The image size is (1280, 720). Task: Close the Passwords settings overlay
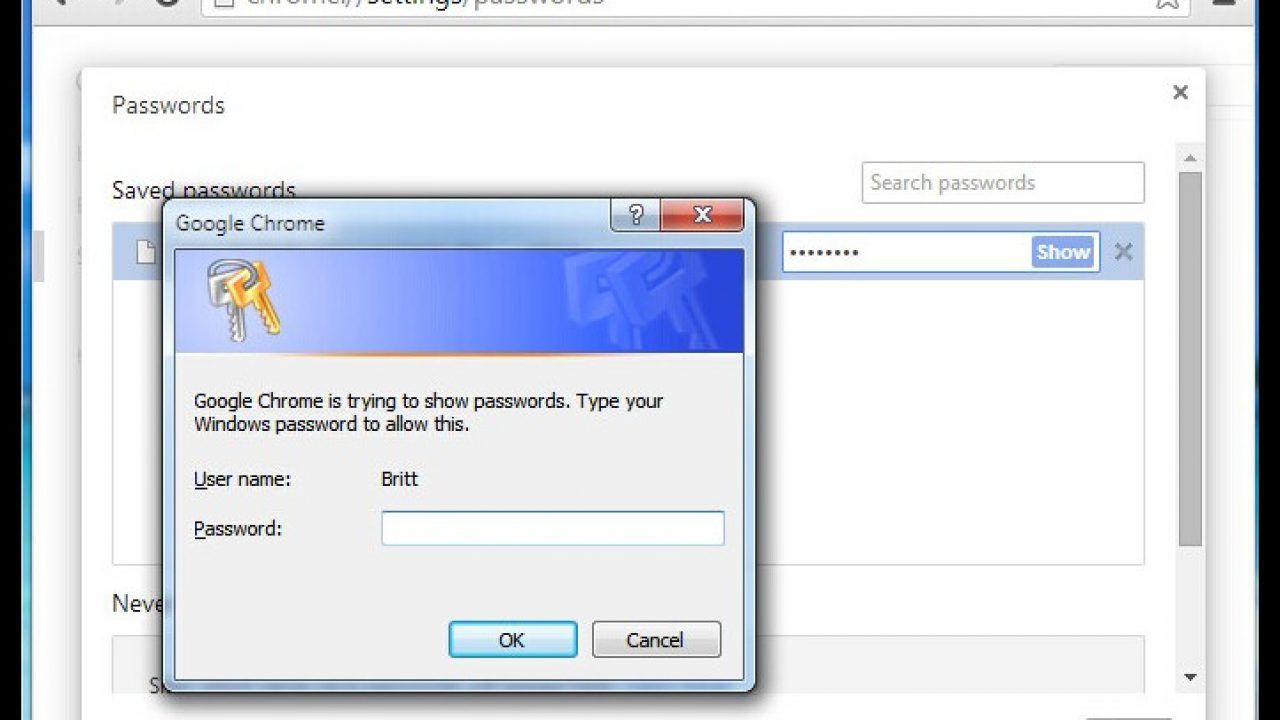(1180, 93)
